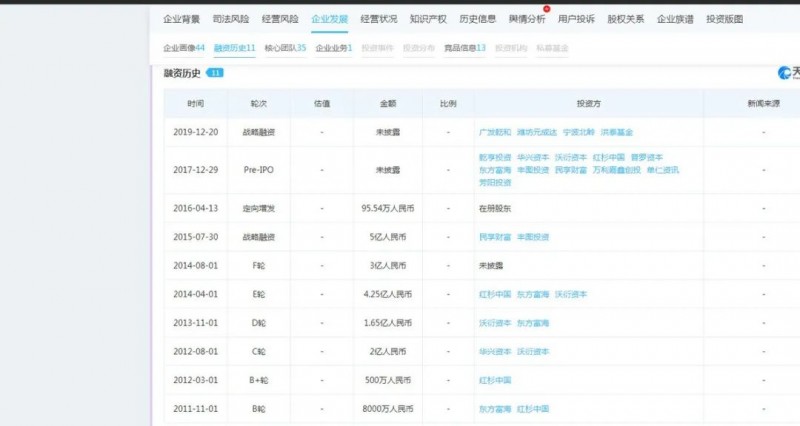Open the 企业业务 1 sub-tab

(334, 48)
